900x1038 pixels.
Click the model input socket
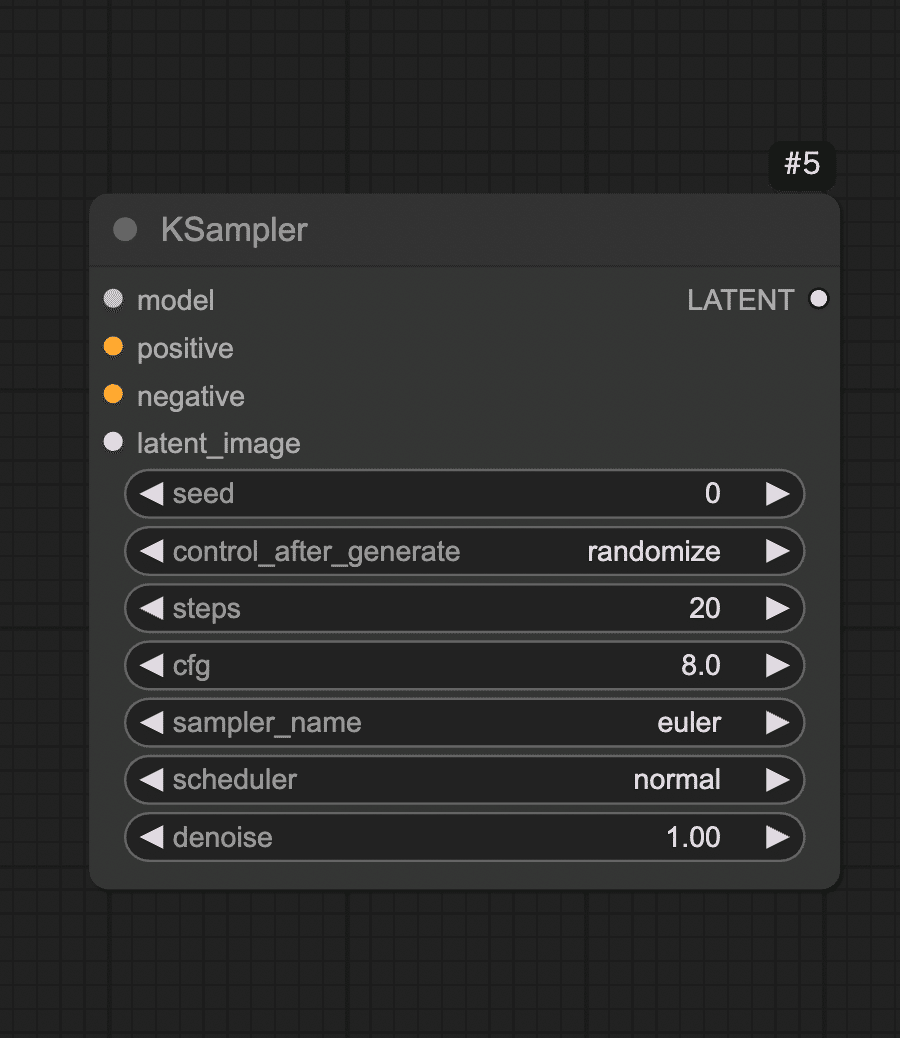[113, 299]
